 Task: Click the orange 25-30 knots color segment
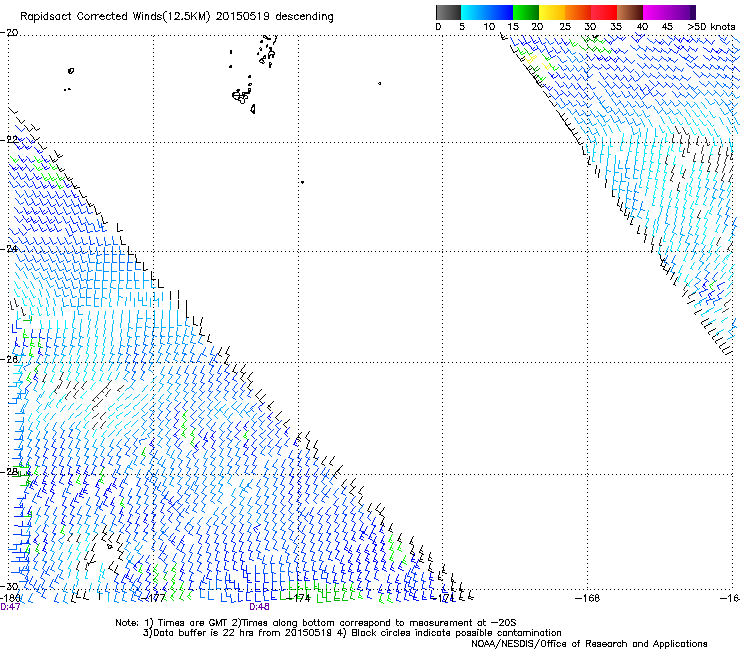(x=578, y=12)
